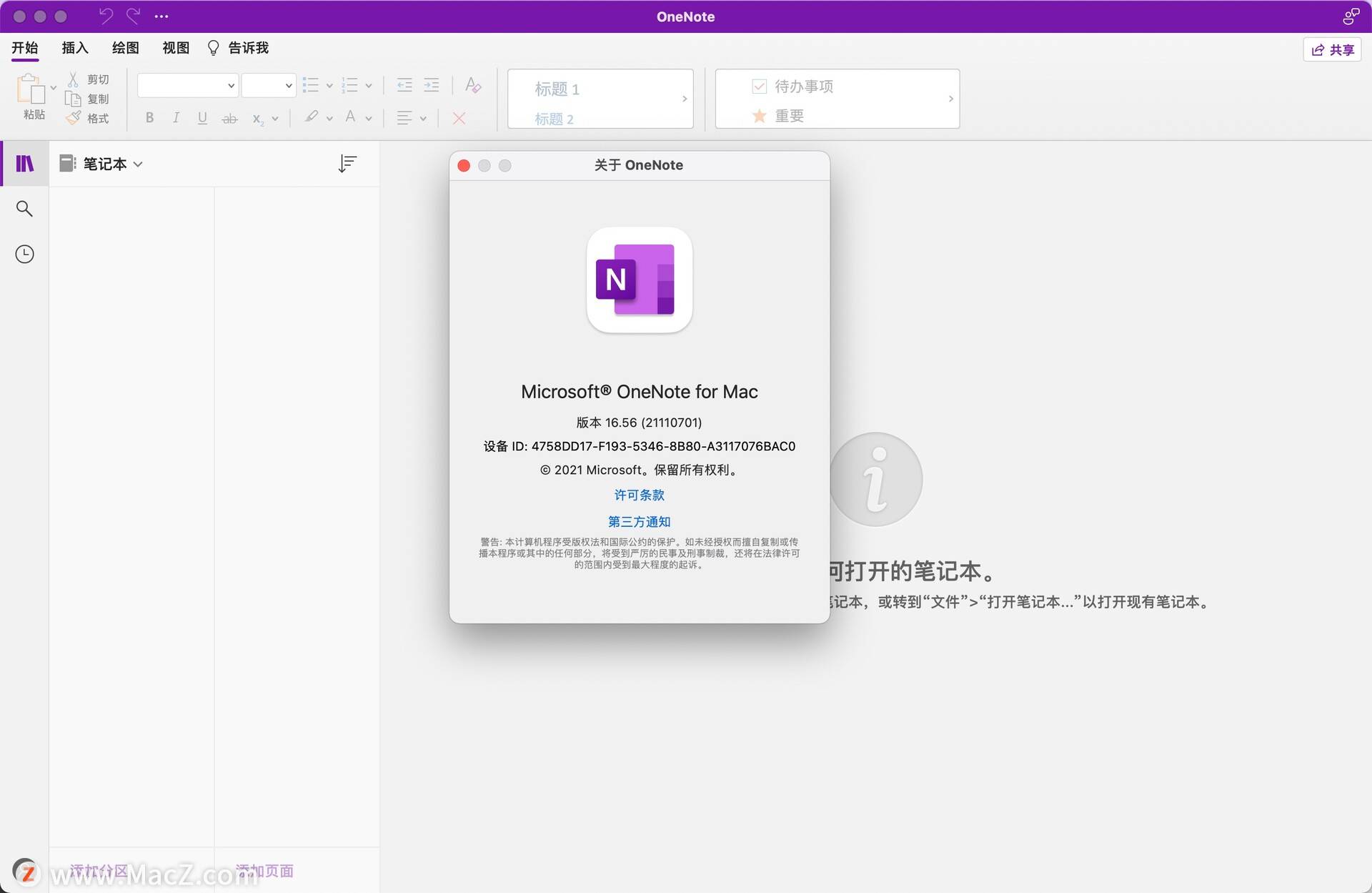Open the 视图 menu tab

coord(175,47)
